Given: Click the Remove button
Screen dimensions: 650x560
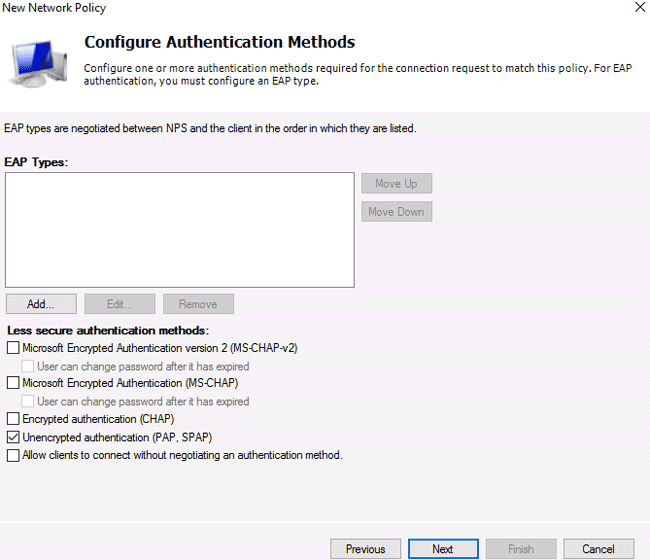Looking at the screenshot, I should 198,304.
